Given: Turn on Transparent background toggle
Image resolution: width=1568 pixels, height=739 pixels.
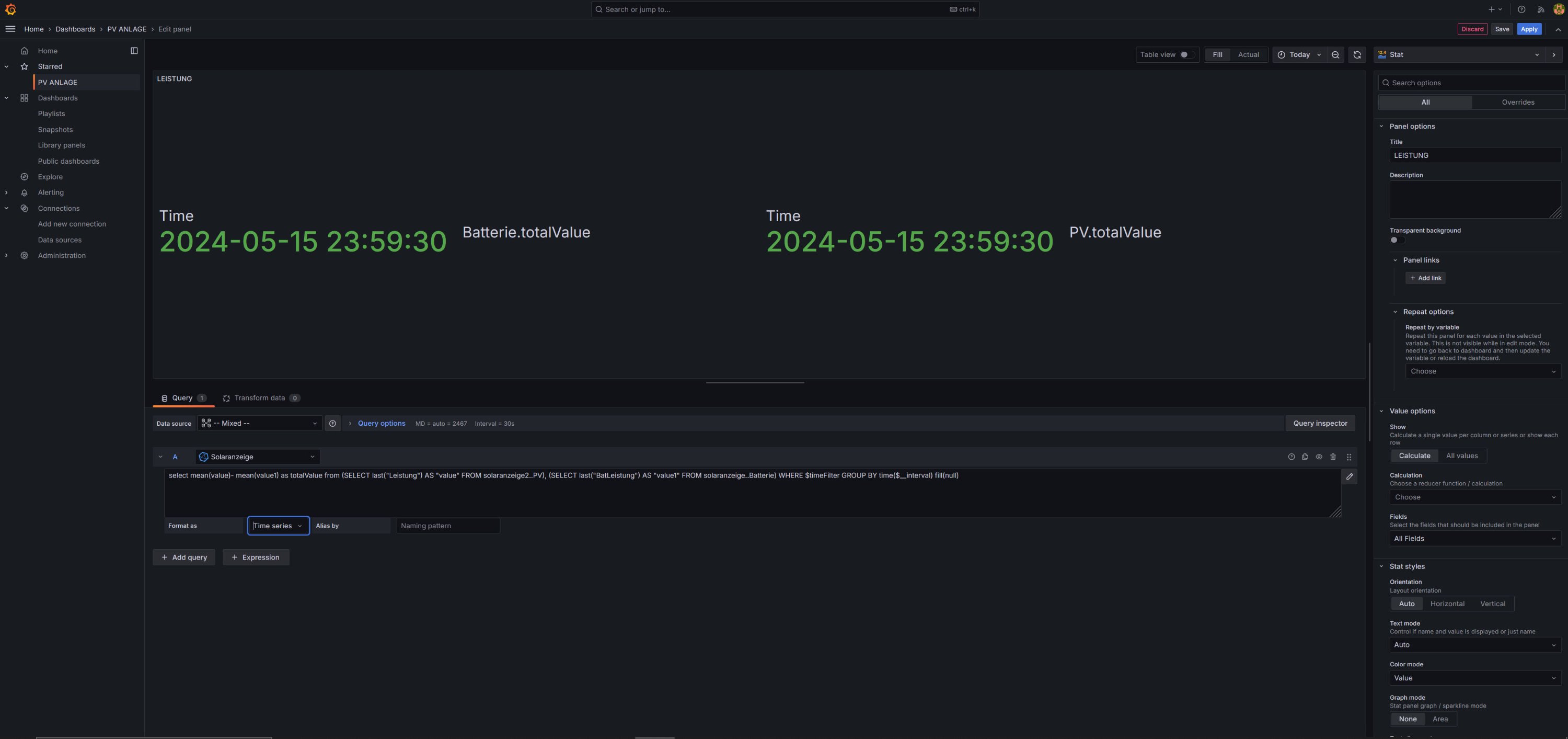Looking at the screenshot, I should [x=1397, y=240].
